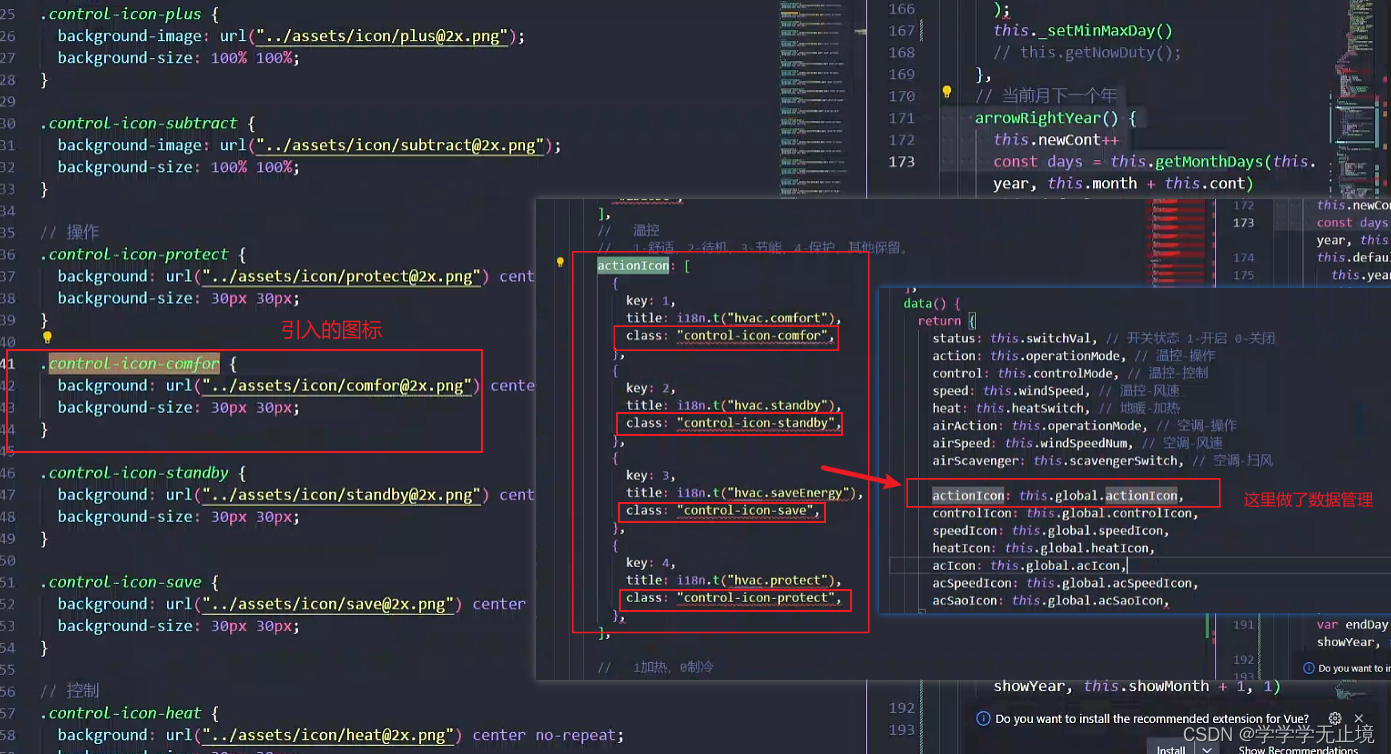Click 'actionIcon: [' array declaration
Screen dimensions: 1391x754
643,265
